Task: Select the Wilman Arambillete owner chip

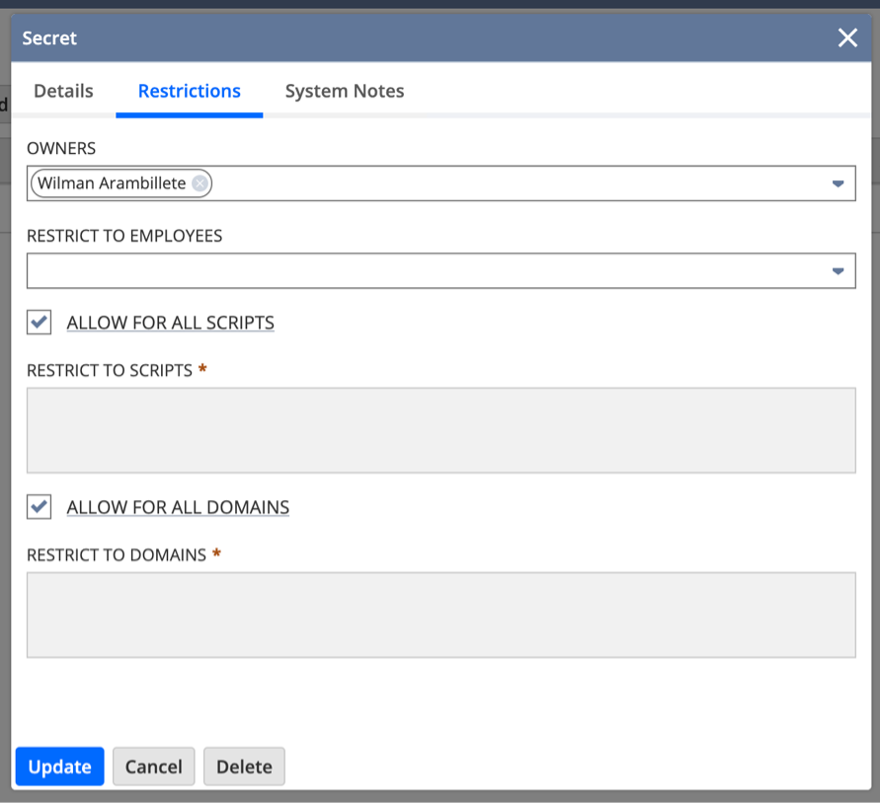Action: [x=111, y=184]
